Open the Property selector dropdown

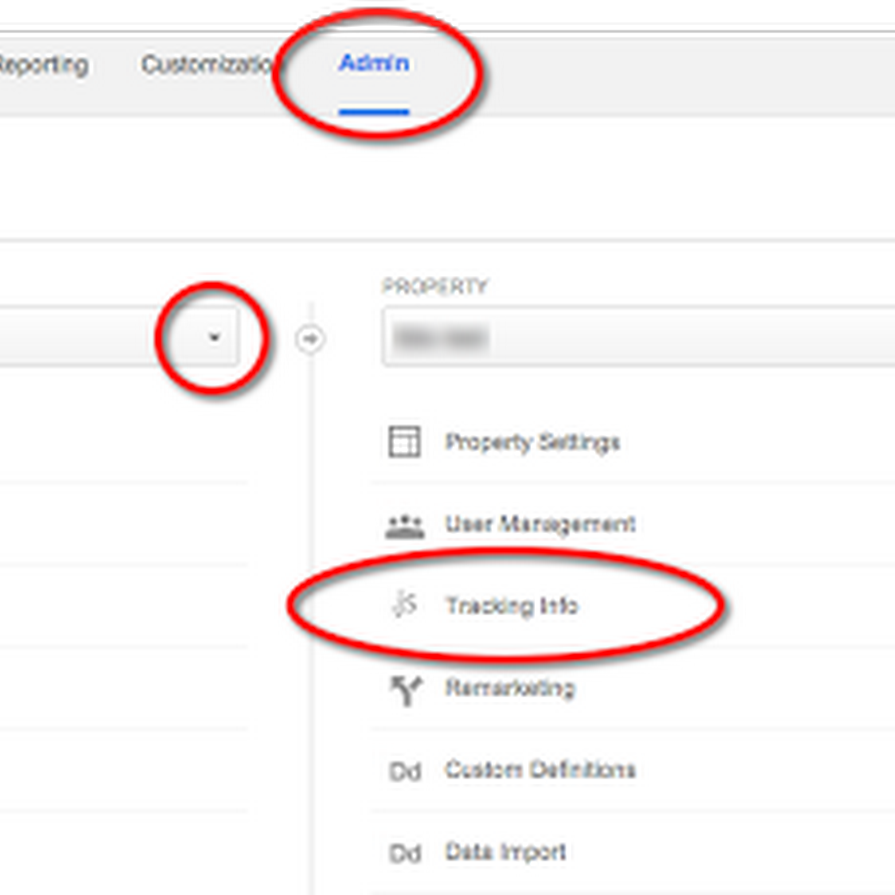(x=638, y=338)
